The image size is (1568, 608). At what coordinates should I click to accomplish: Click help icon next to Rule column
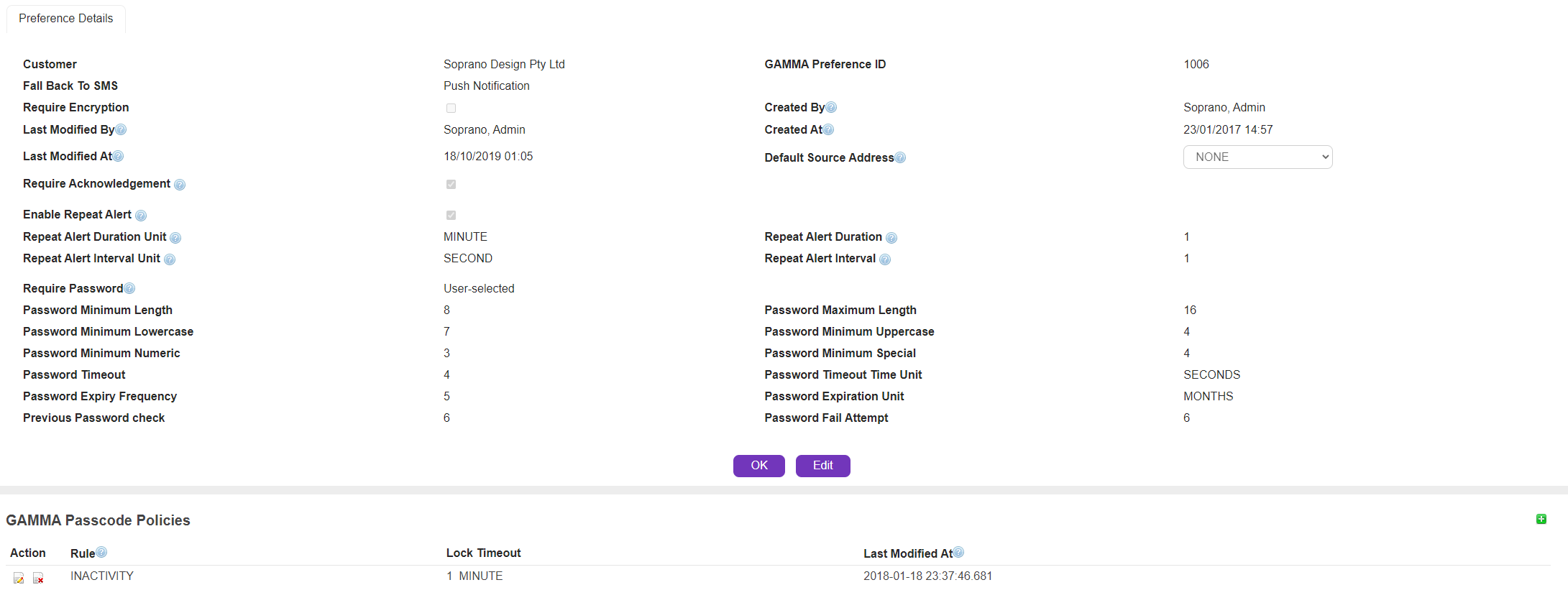(x=101, y=552)
